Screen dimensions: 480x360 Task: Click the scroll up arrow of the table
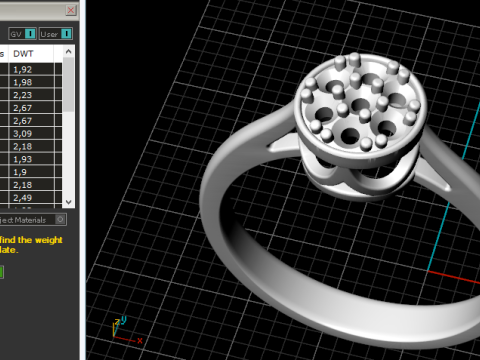(x=68, y=52)
